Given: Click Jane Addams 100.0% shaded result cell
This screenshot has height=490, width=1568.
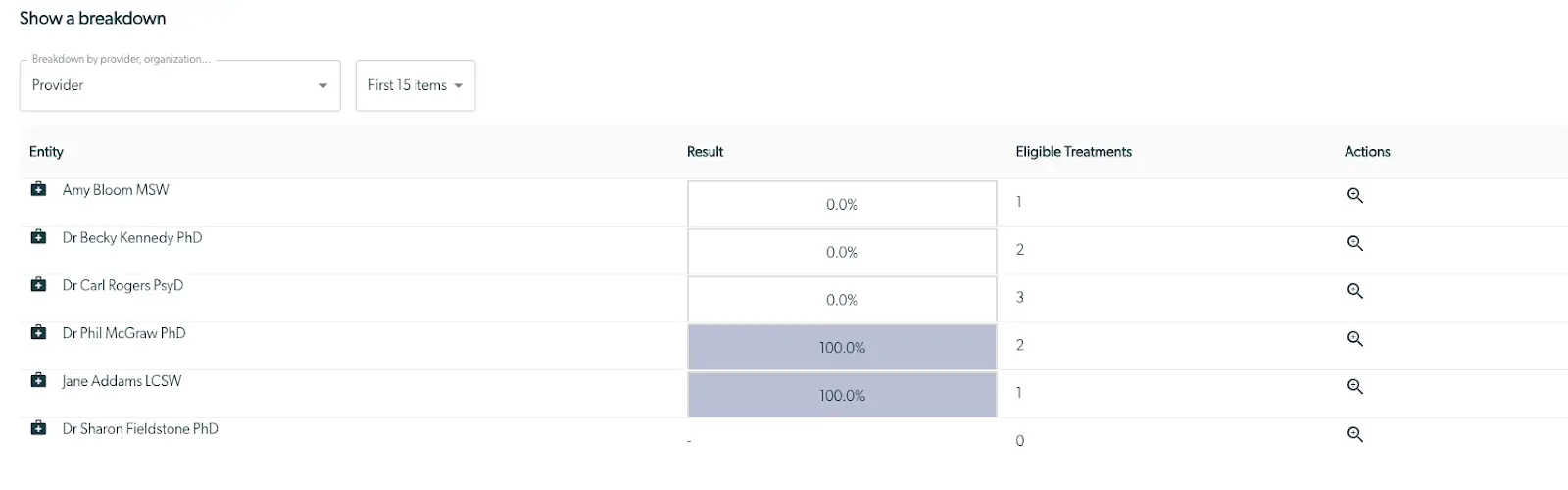Looking at the screenshot, I should coord(842,396).
